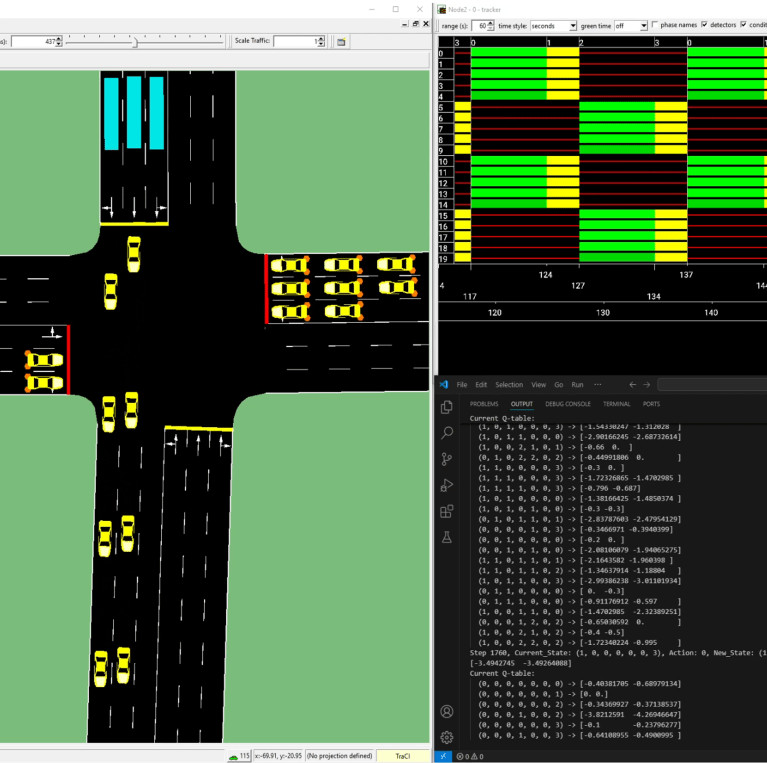Click the TraCI status button
Screen dimensions: 767x763
[x=403, y=756]
